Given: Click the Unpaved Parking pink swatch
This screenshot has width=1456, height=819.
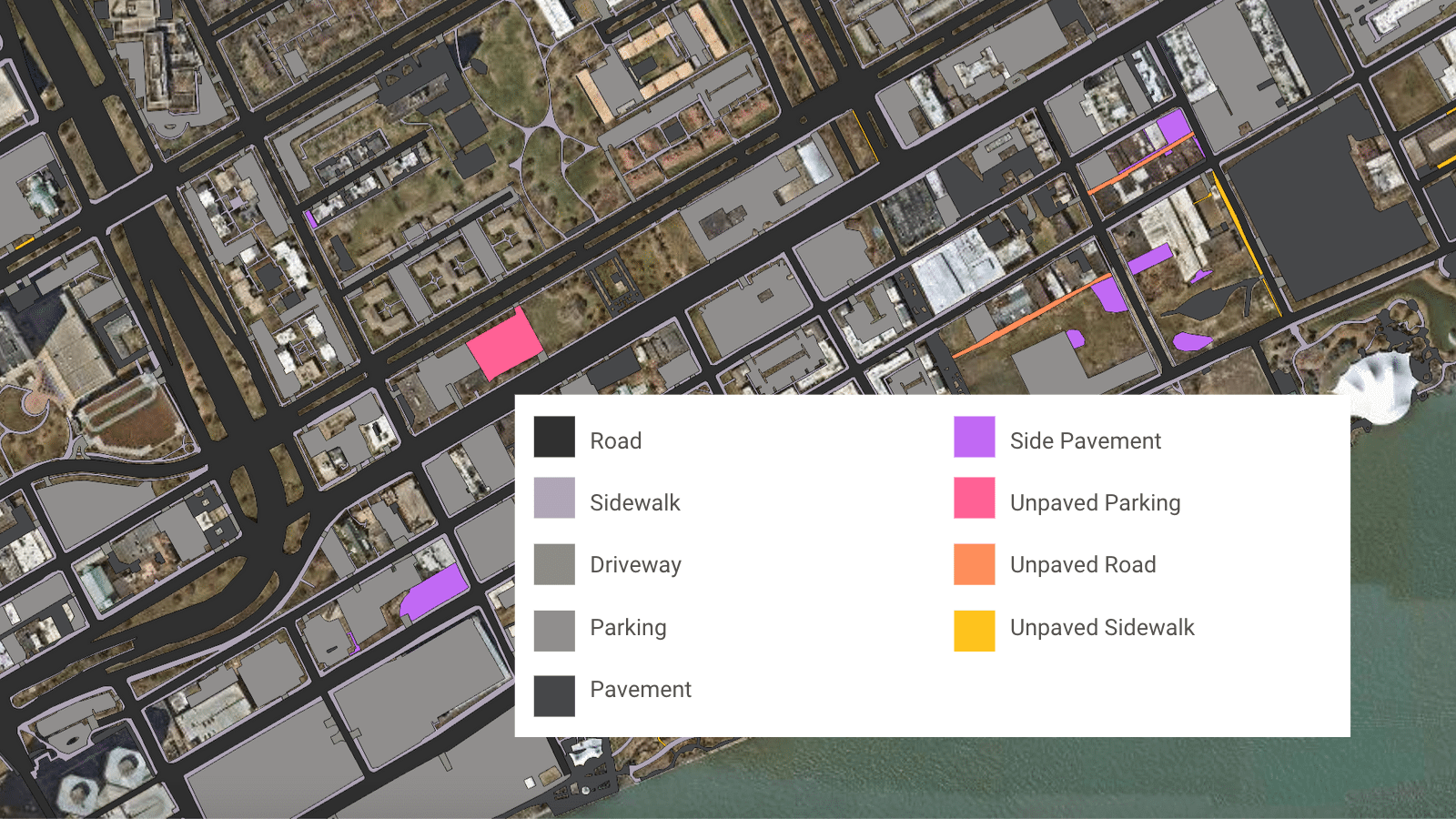Looking at the screenshot, I should click(975, 498).
